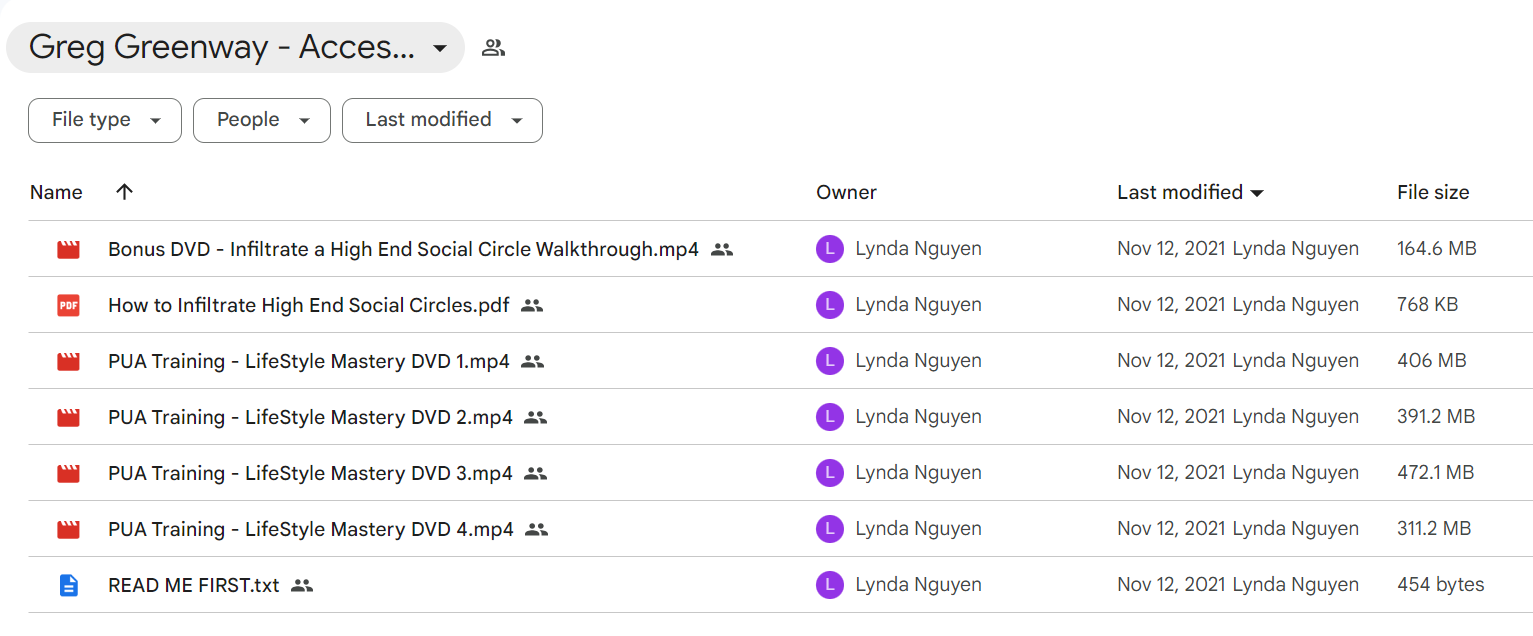Click owner avatar in DVD 1 row
The width and height of the screenshot is (1533, 636).
[830, 362]
